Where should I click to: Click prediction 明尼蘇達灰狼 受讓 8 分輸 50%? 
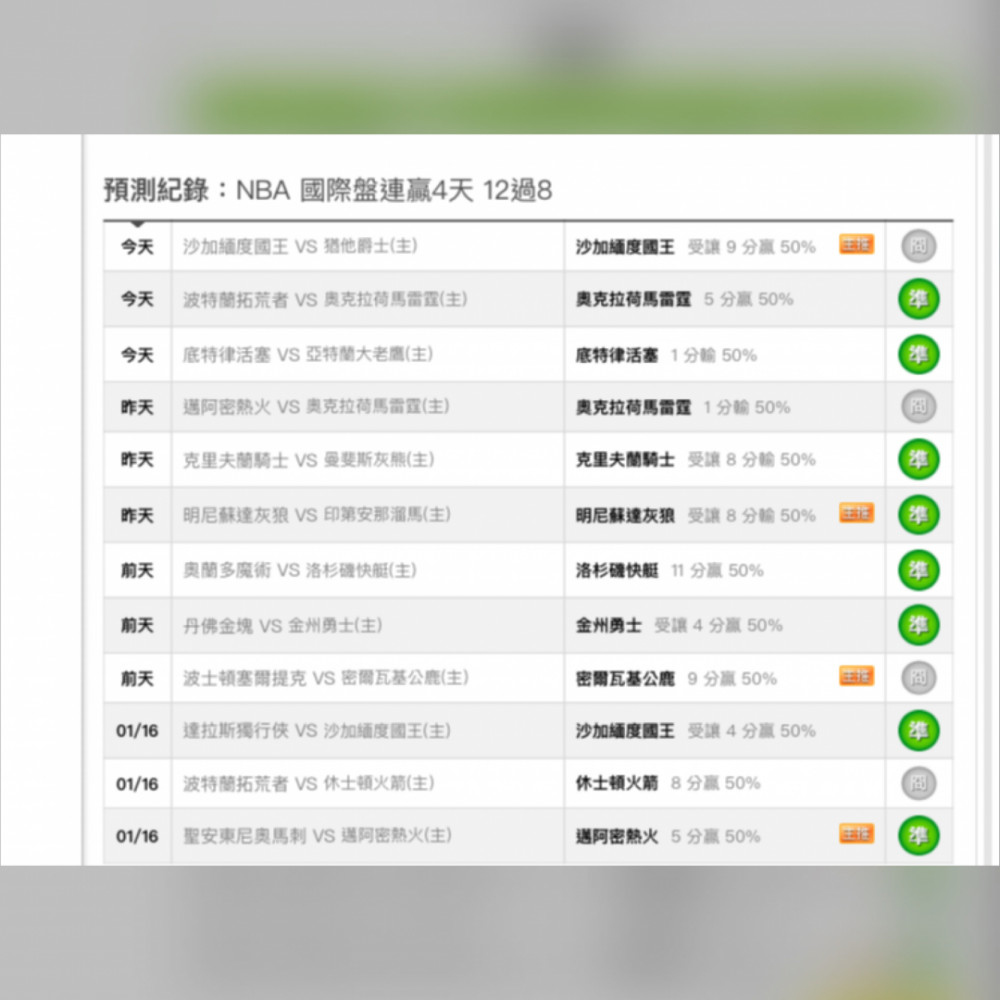coord(696,515)
